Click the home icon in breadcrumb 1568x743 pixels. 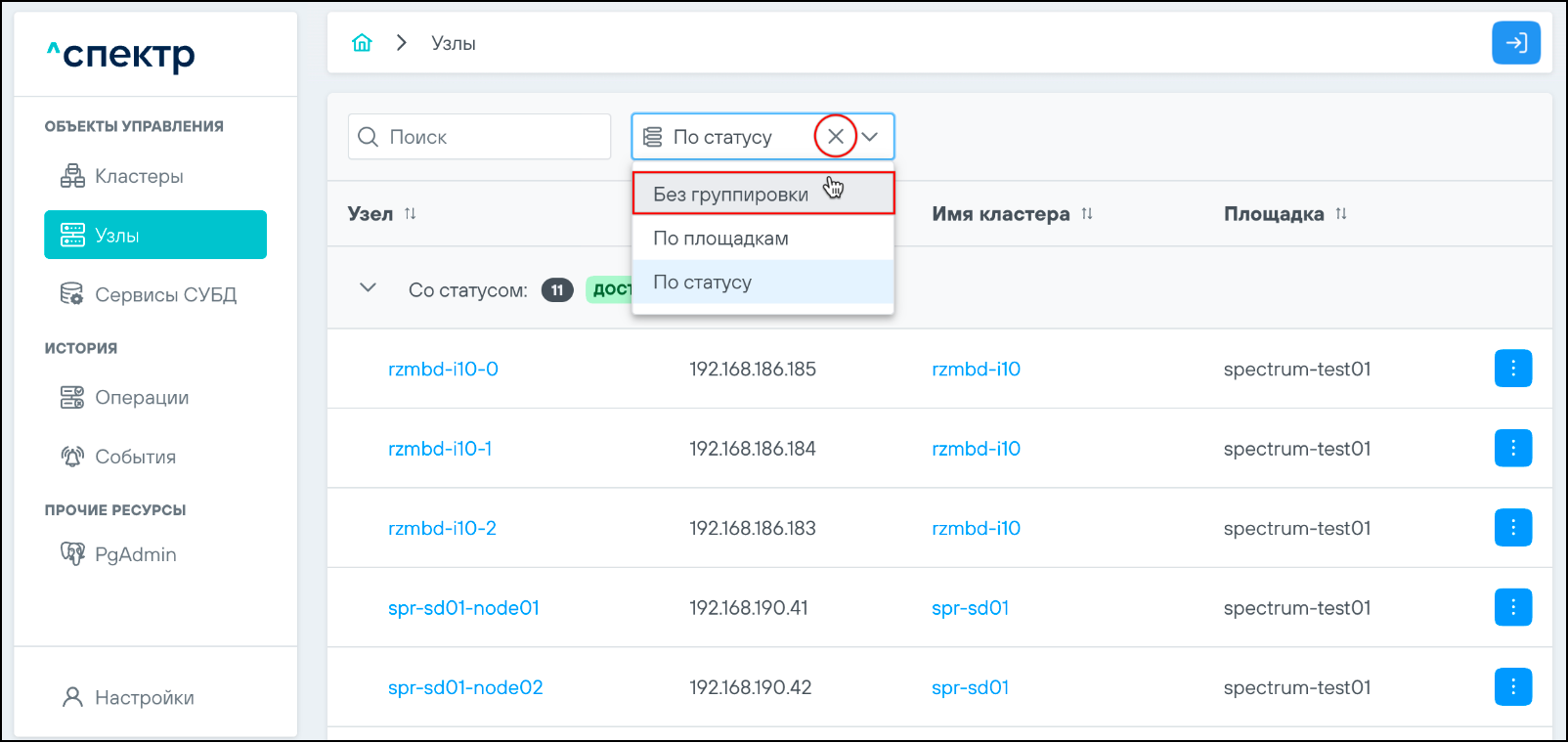pos(362,43)
